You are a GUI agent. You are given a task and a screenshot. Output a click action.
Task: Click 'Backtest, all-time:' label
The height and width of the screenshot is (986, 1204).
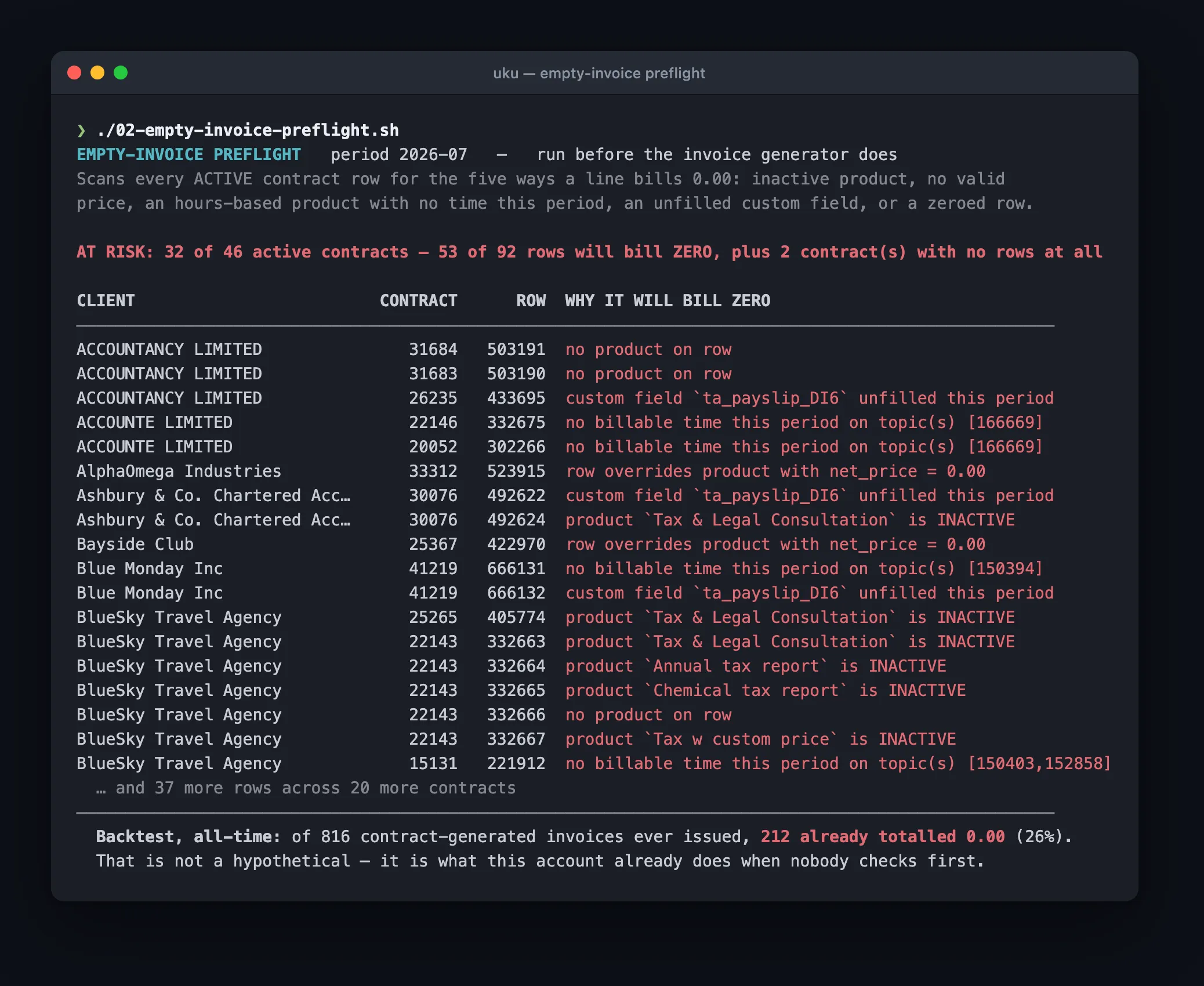pos(188,836)
